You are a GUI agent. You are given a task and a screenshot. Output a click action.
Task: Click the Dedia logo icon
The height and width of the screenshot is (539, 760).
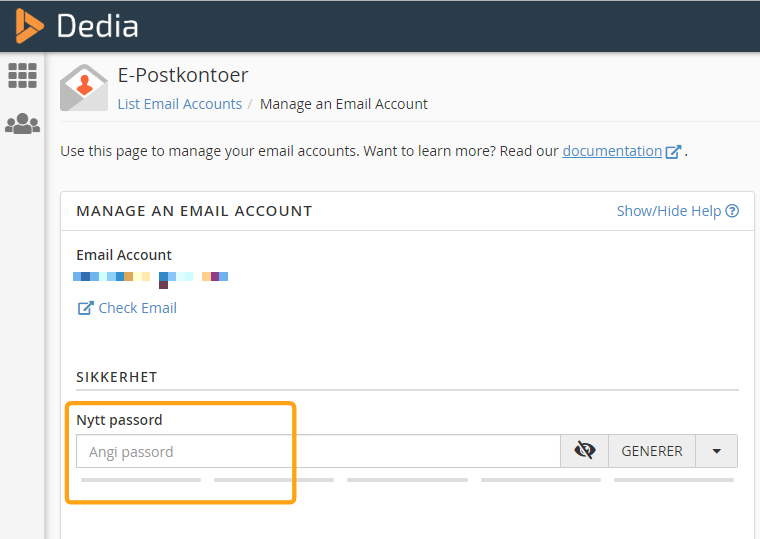coord(30,25)
